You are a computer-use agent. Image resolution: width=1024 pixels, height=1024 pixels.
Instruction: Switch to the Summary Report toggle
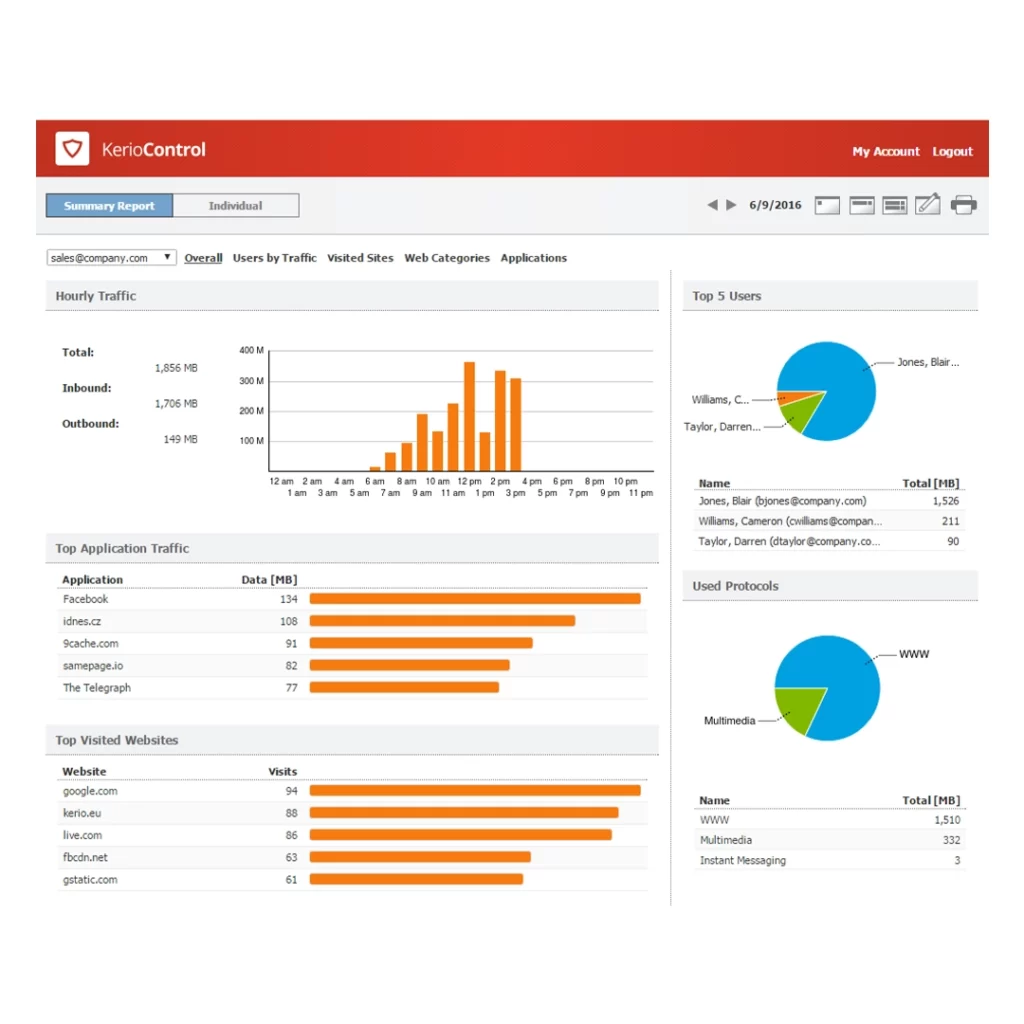[x=109, y=206]
